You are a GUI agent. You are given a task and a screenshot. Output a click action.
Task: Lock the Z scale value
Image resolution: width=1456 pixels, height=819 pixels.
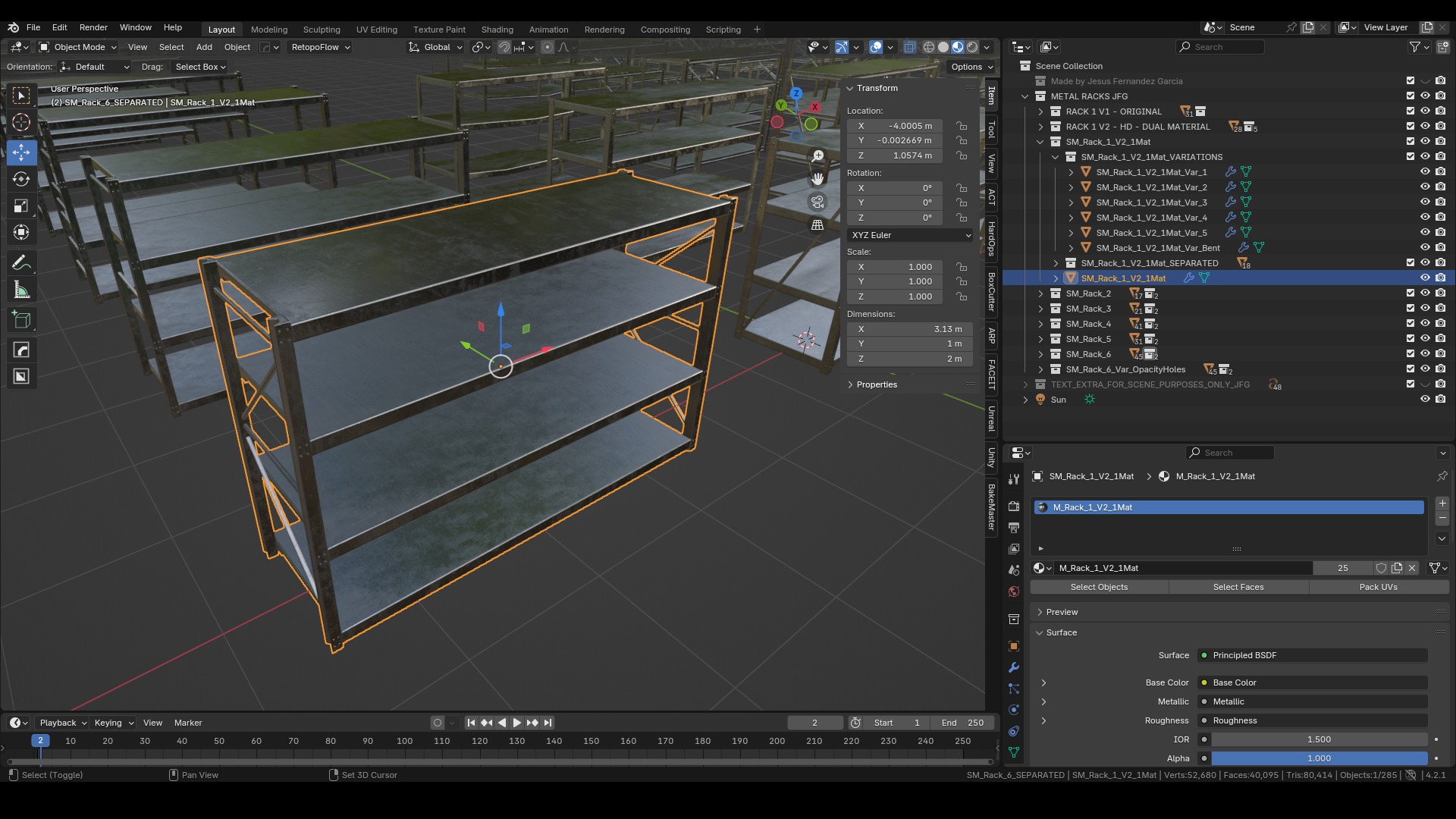962,297
